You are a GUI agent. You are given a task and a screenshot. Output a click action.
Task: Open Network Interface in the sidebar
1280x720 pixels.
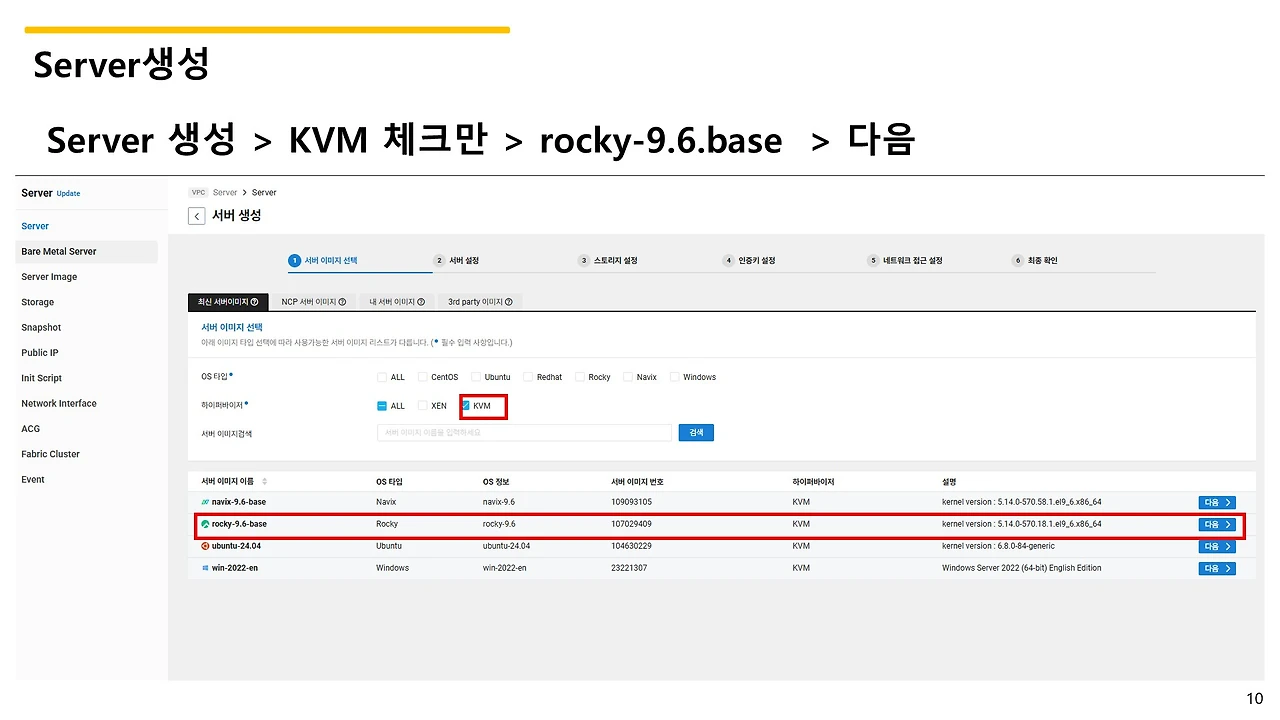click(59, 404)
